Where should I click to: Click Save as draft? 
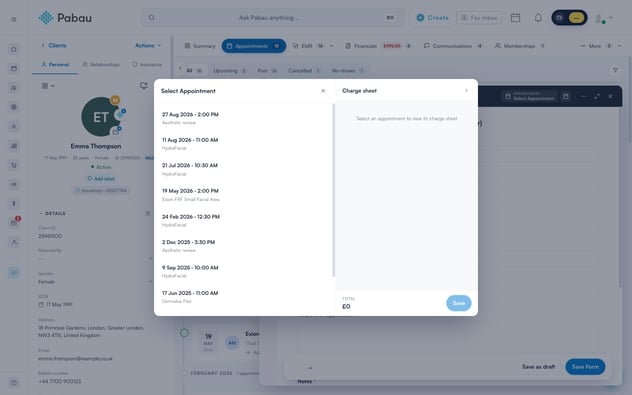(538, 367)
